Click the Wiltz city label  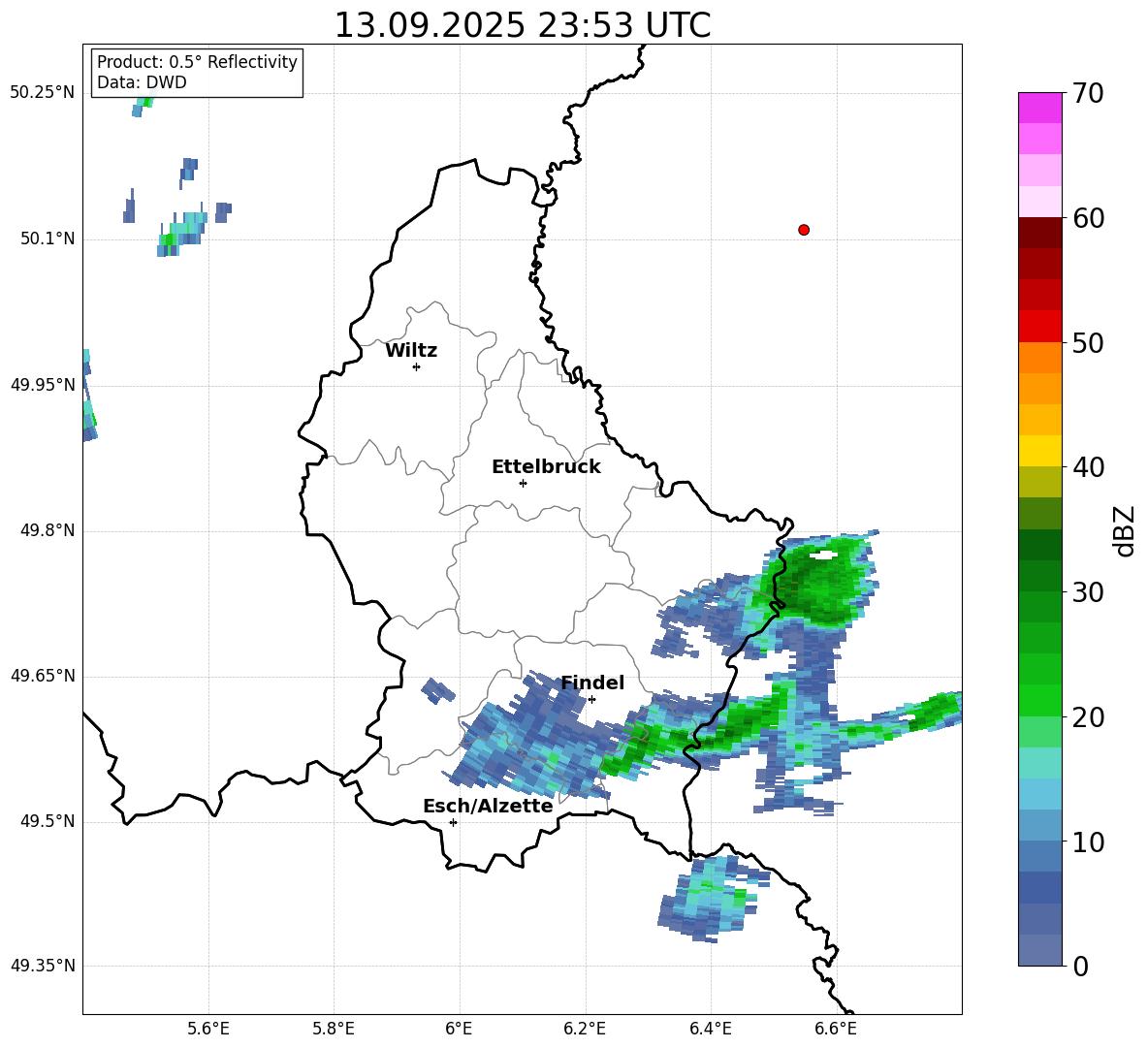pyautogui.click(x=411, y=351)
